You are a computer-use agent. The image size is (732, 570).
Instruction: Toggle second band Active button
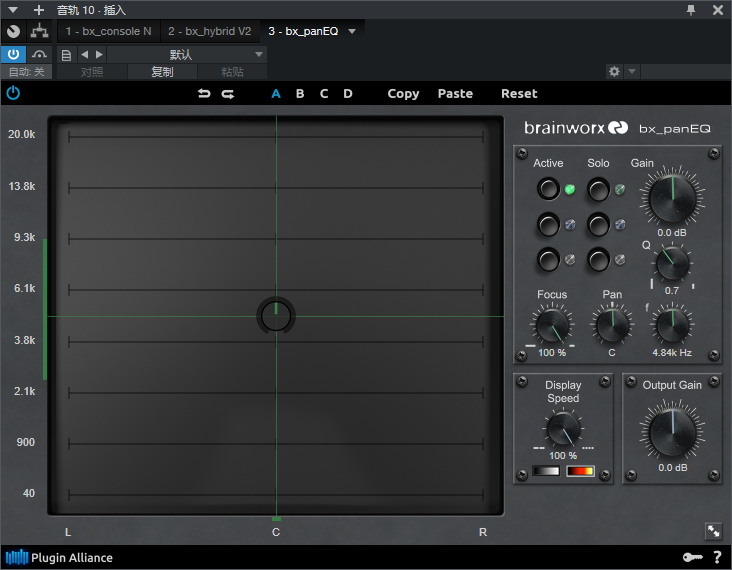(x=549, y=225)
